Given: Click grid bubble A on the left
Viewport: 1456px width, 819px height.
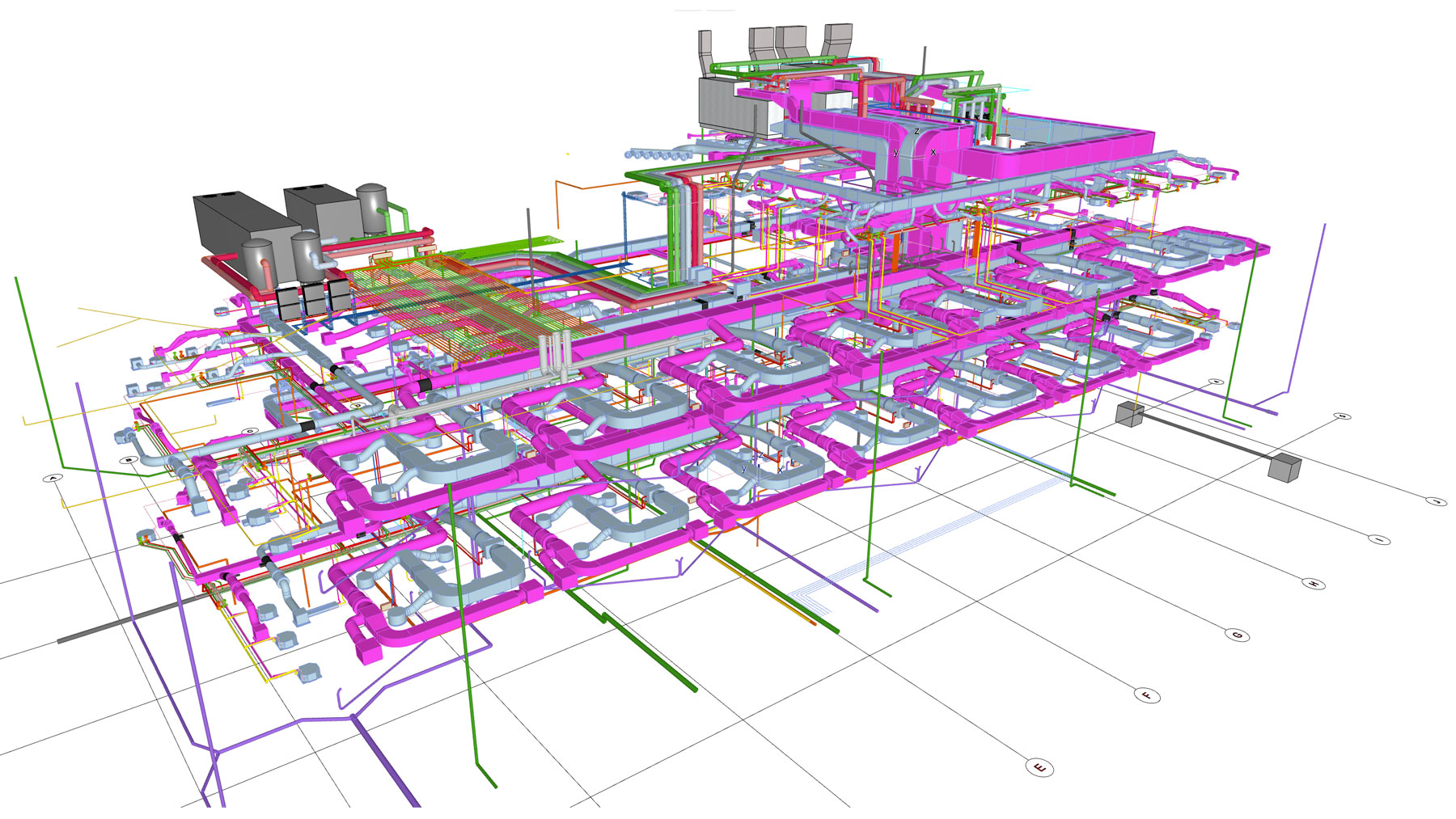Looking at the screenshot, I should pyautogui.click(x=53, y=479).
